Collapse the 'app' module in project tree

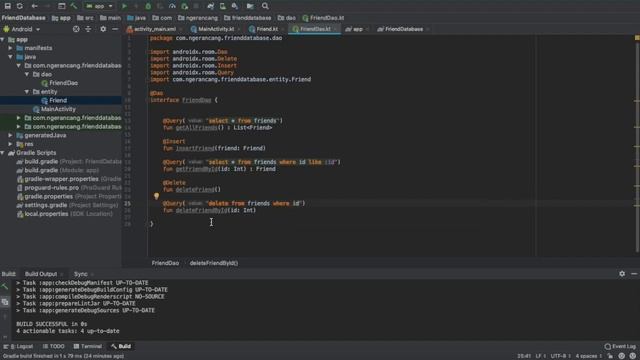point(2,40)
